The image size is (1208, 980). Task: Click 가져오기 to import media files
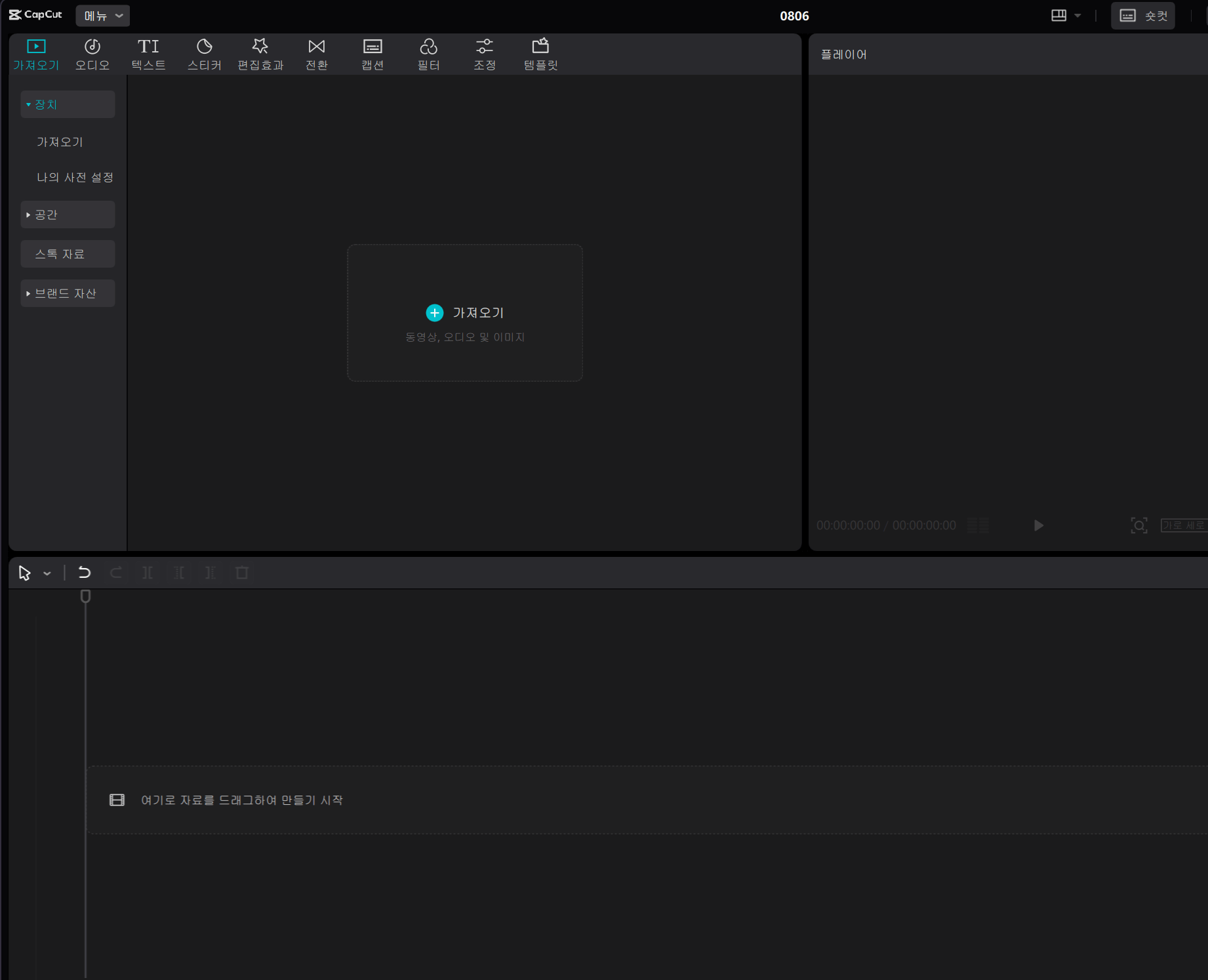(464, 313)
